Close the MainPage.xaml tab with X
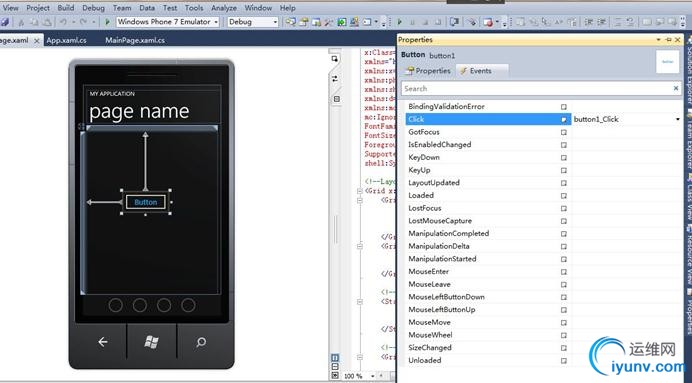This screenshot has width=692, height=383. click(37, 41)
